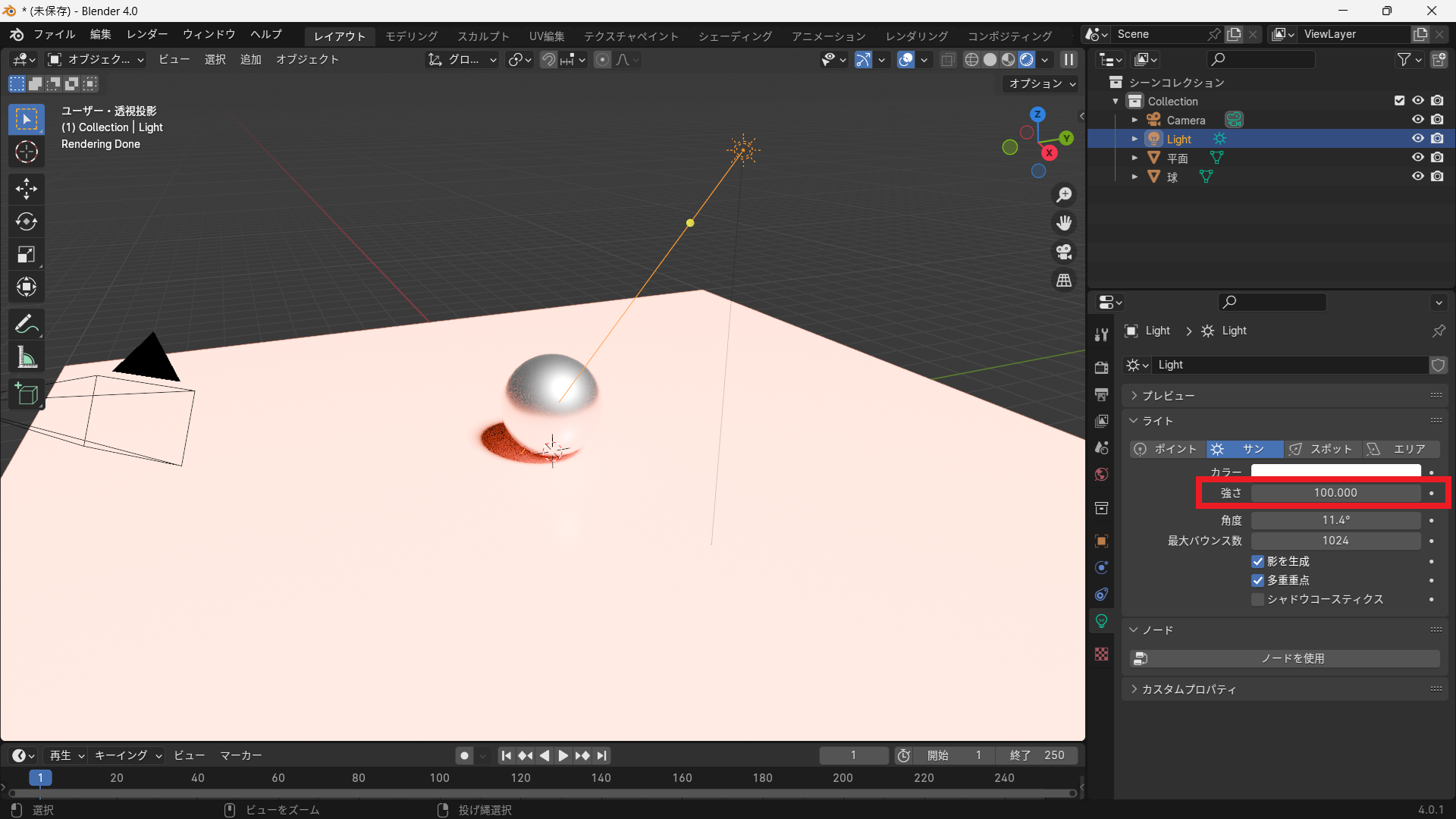1456x819 pixels.
Task: Open World properties tab
Action: click(x=1102, y=475)
